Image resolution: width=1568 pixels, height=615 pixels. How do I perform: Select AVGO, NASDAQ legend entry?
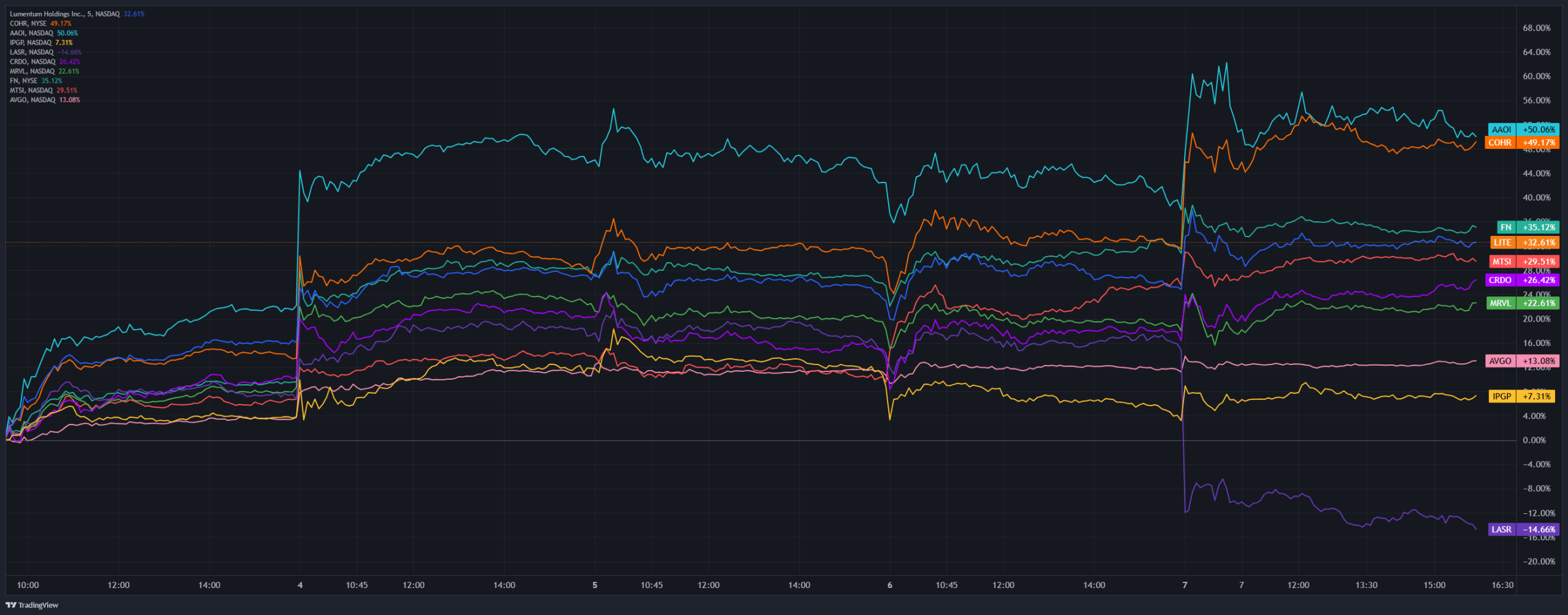45,100
